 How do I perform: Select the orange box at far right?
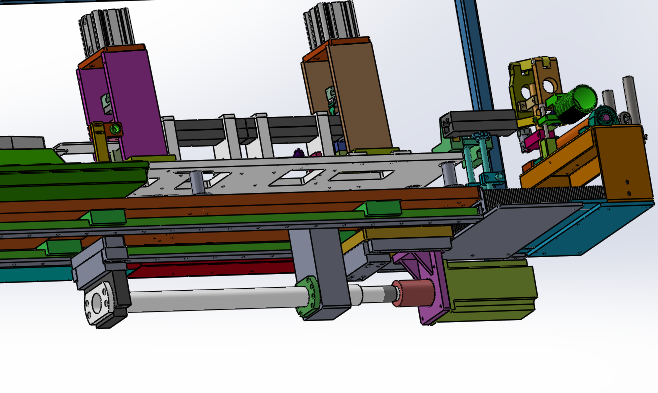tap(623, 164)
